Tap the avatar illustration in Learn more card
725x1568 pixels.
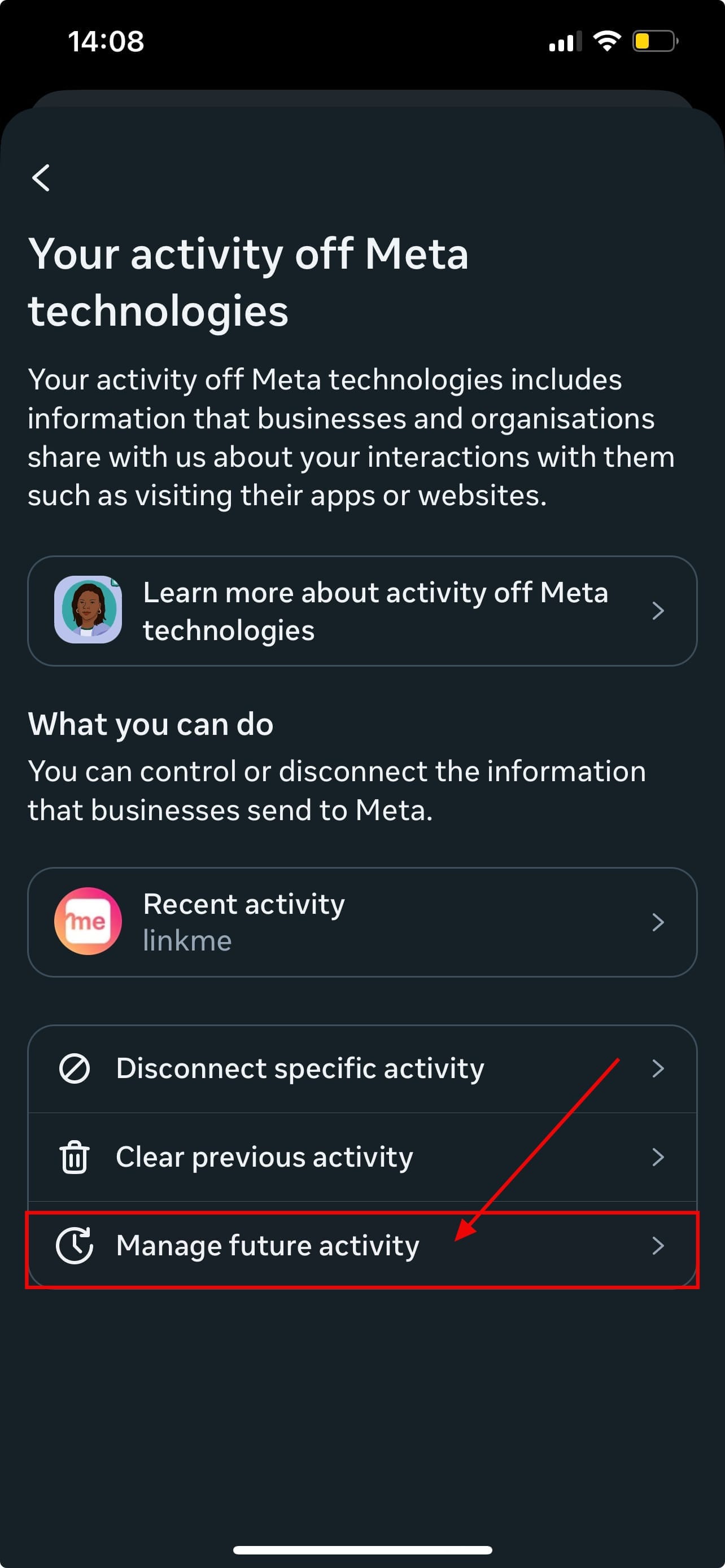pyautogui.click(x=88, y=610)
